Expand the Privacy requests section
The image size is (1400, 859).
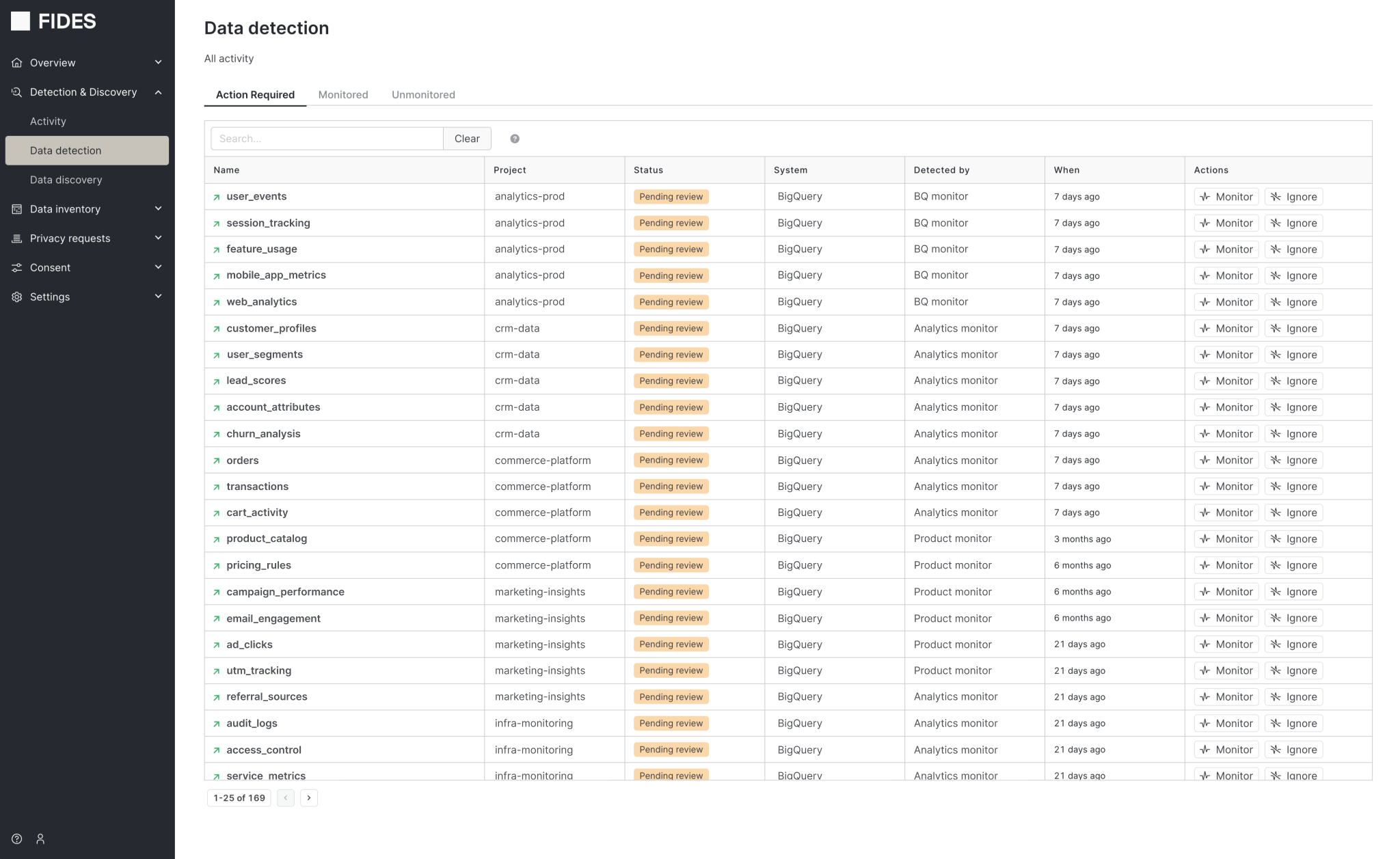pyautogui.click(x=159, y=238)
